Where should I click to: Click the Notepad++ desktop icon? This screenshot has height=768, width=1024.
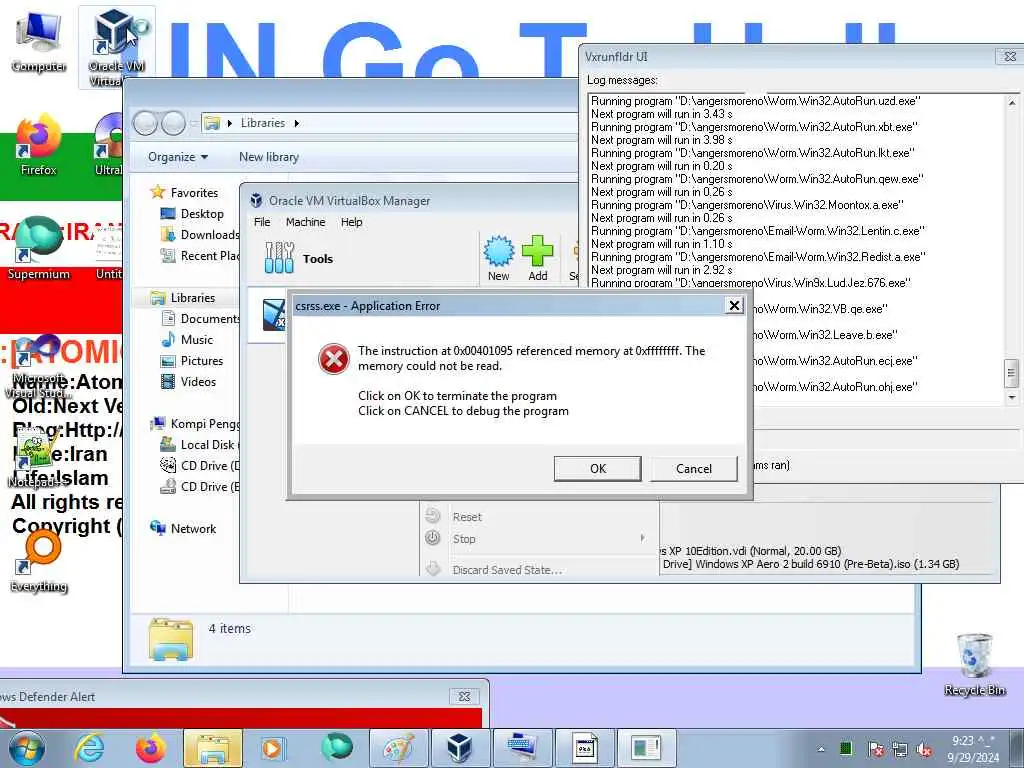pyautogui.click(x=37, y=457)
